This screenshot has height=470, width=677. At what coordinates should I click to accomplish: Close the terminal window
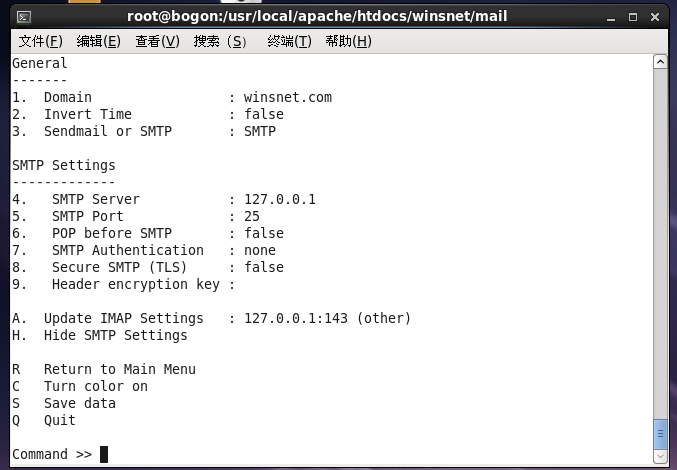point(655,17)
